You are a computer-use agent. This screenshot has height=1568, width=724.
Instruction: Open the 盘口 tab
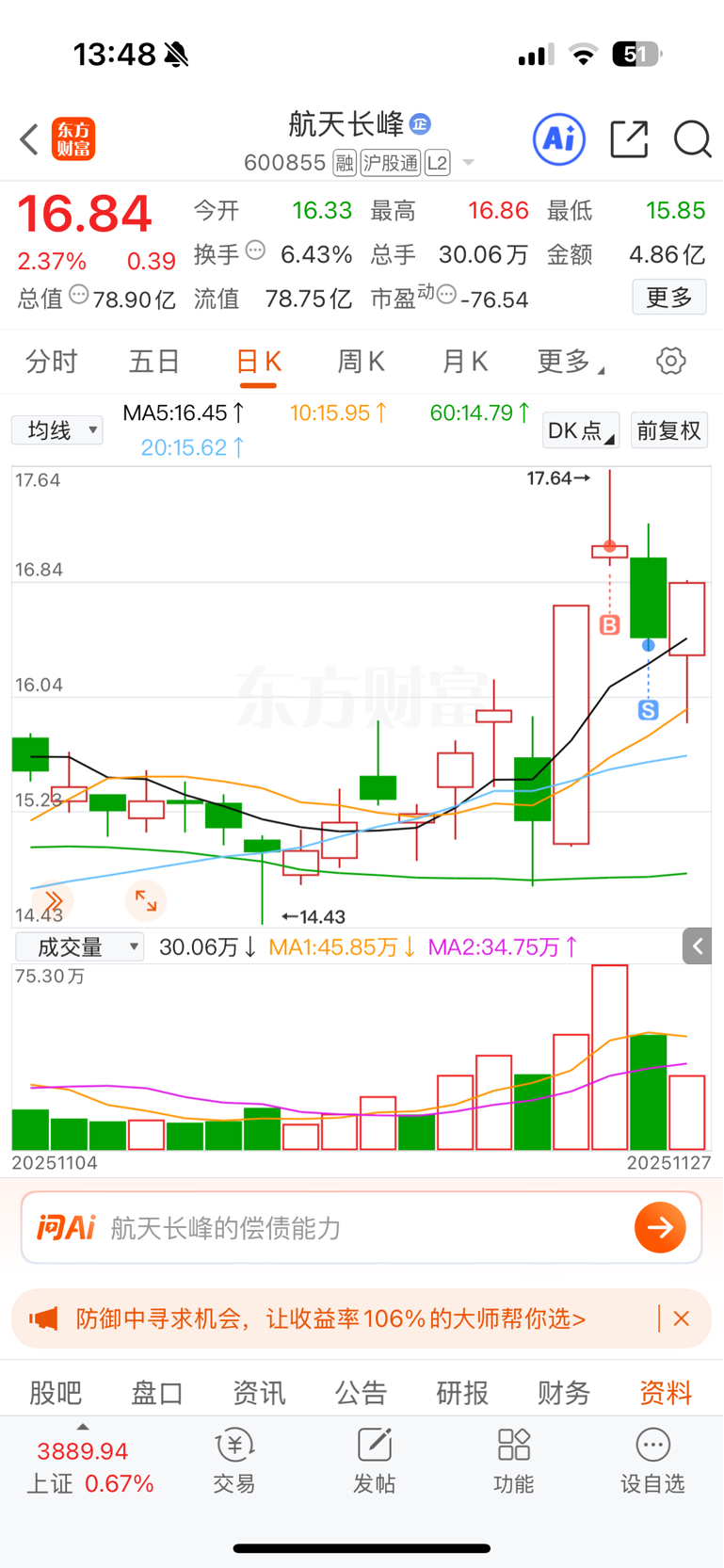[157, 1393]
